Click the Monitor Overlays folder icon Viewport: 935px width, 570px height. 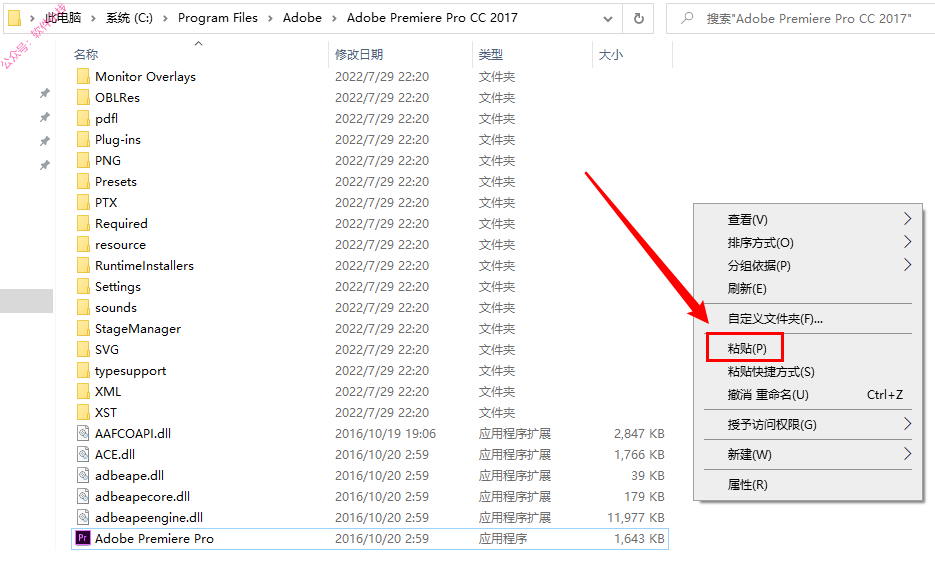(83, 76)
